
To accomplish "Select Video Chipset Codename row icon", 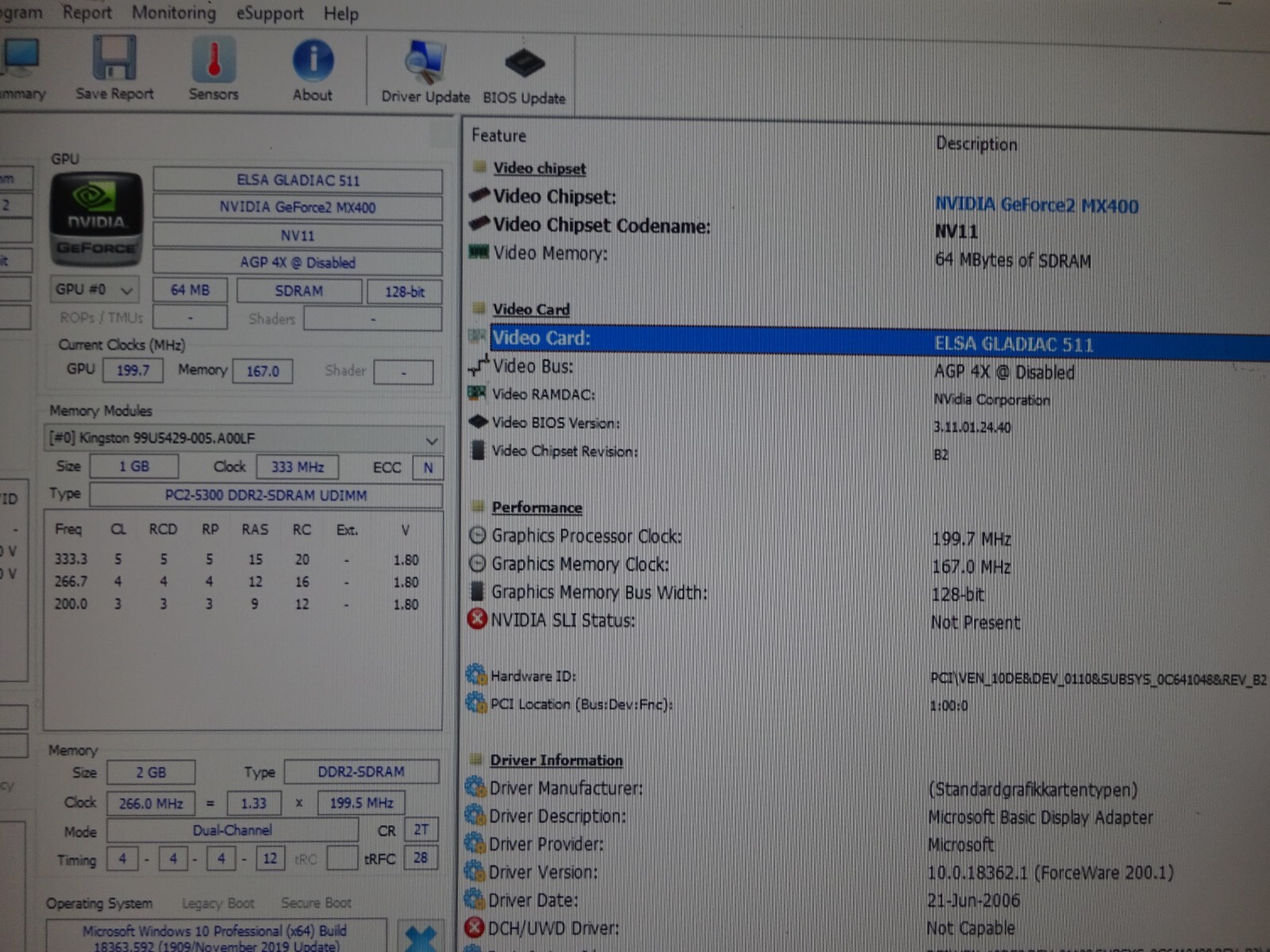I will (479, 224).
